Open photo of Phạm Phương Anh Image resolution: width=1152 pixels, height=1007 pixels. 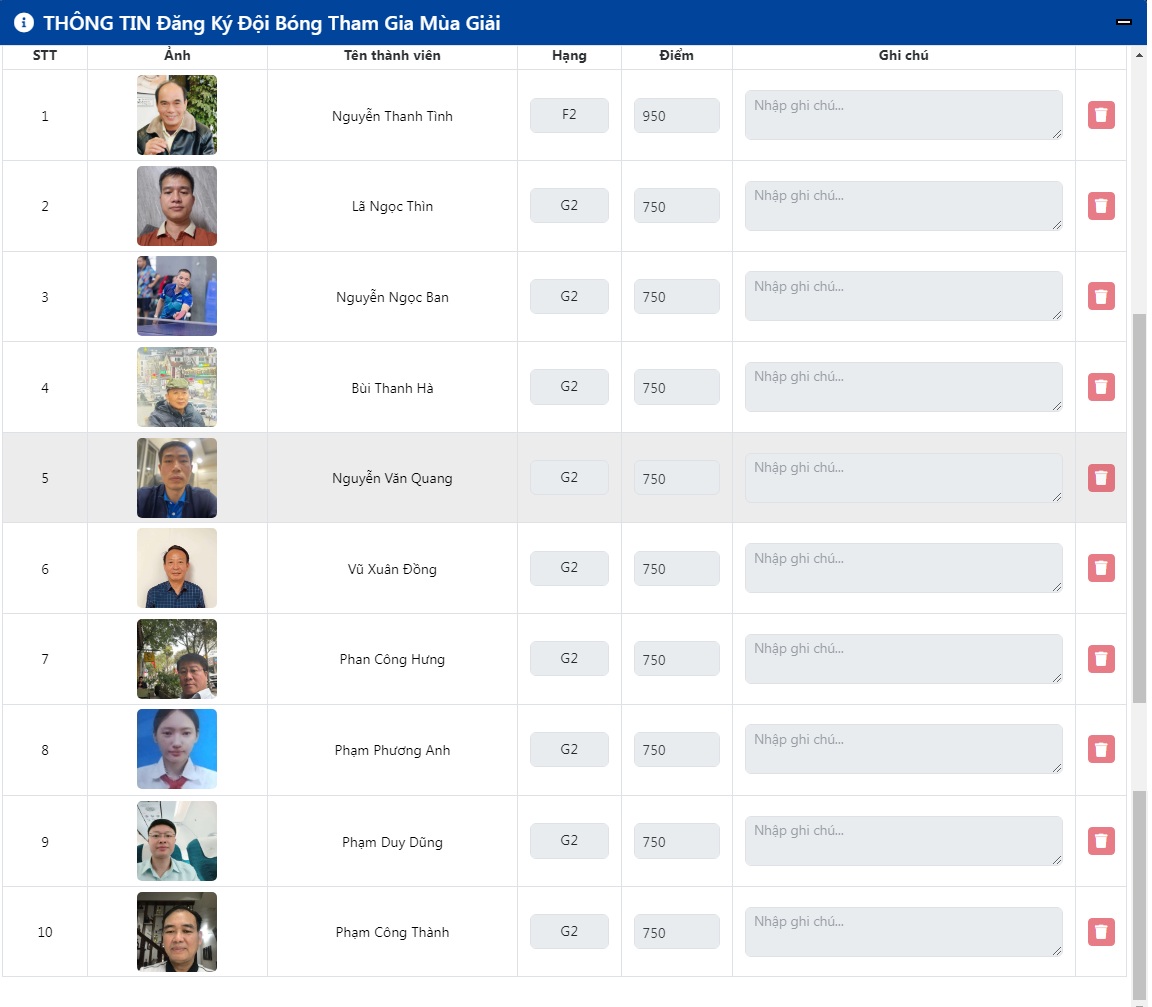177,749
